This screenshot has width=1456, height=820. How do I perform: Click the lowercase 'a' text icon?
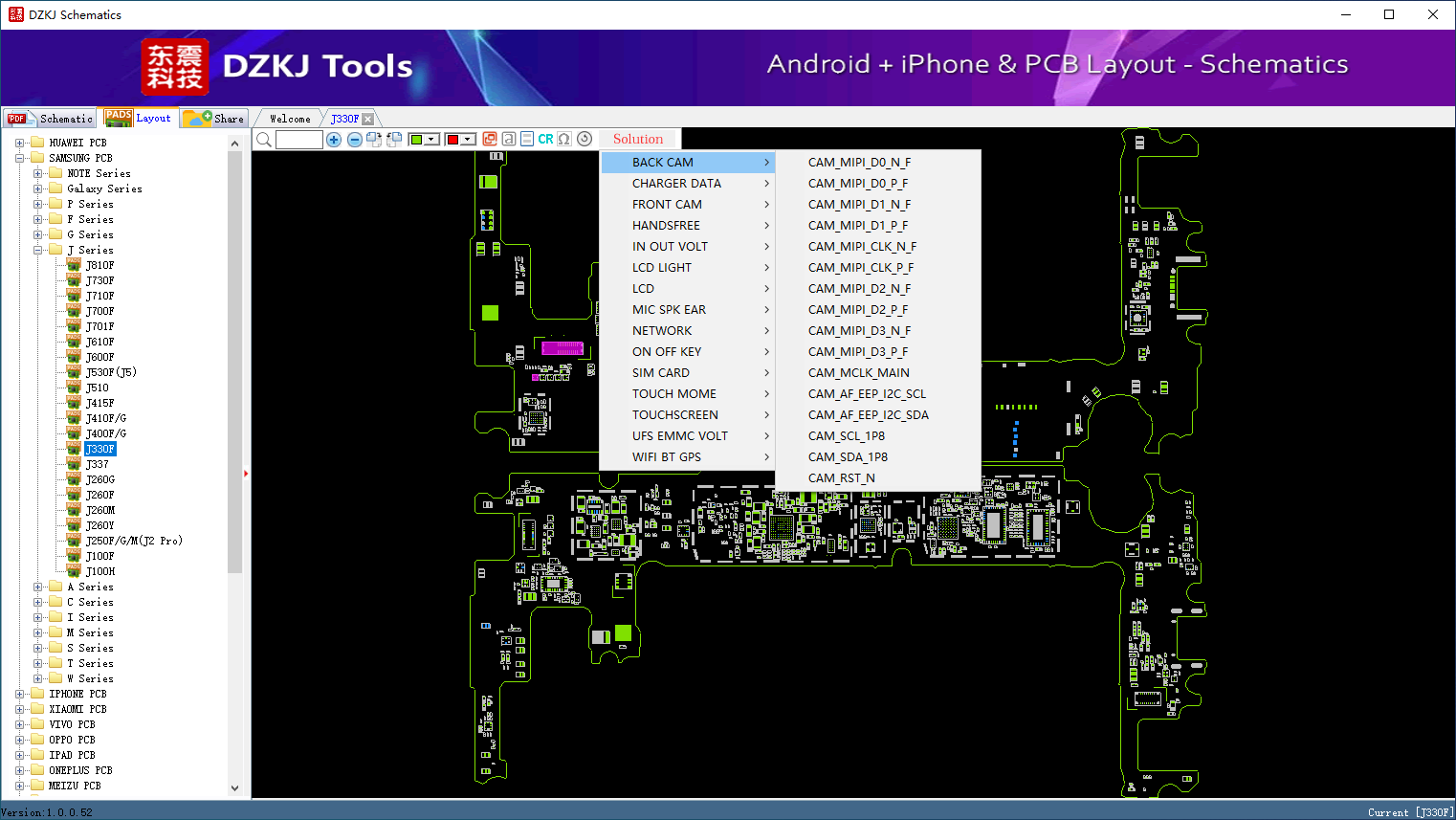[x=509, y=139]
